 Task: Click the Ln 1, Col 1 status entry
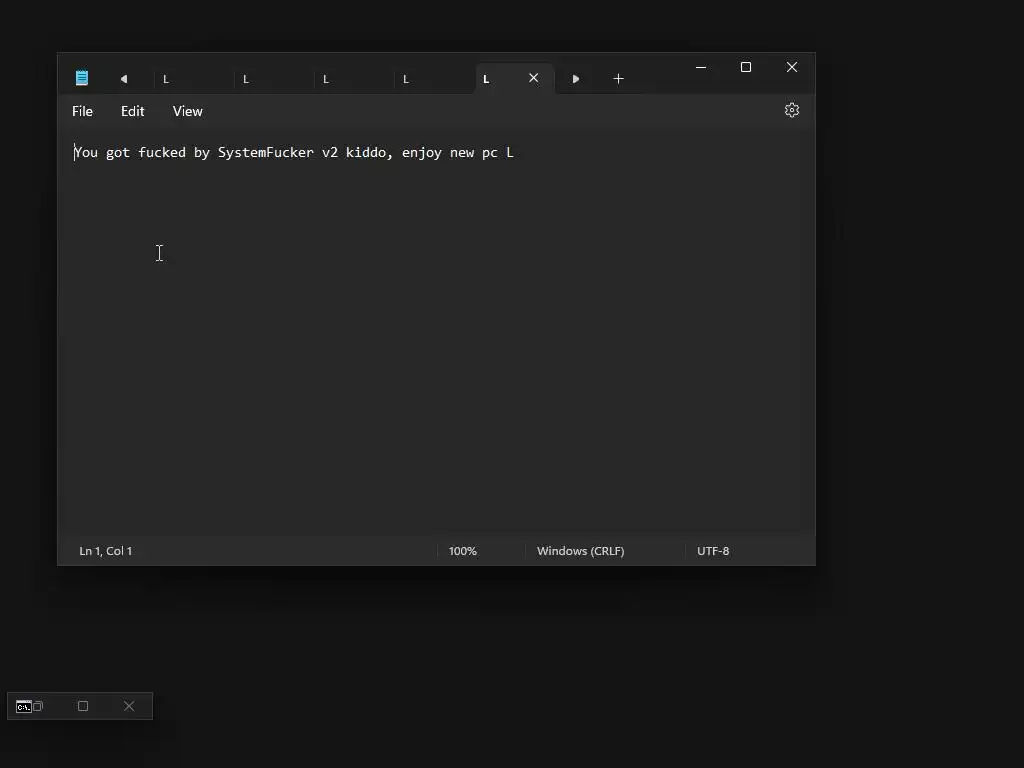(x=106, y=551)
